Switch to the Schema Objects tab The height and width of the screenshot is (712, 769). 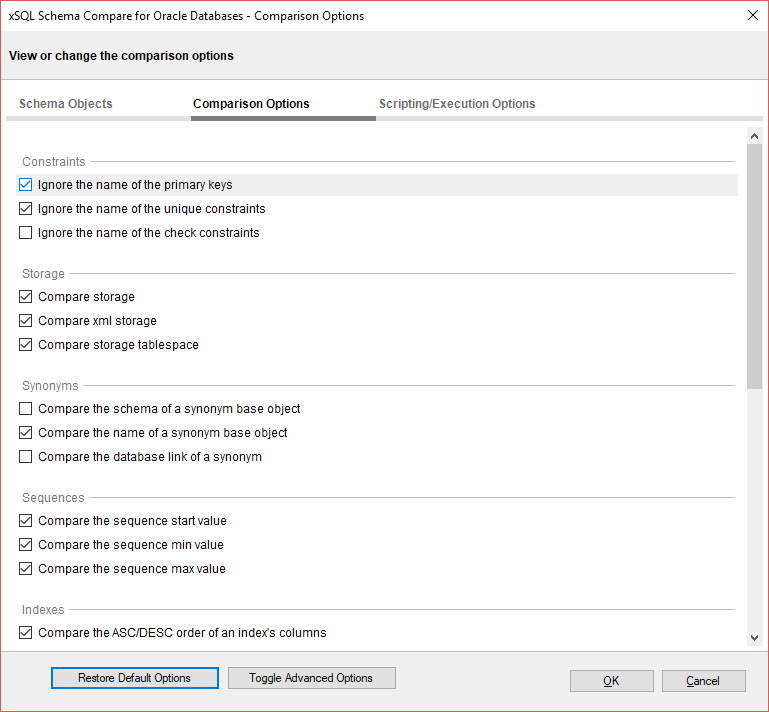click(x=66, y=104)
